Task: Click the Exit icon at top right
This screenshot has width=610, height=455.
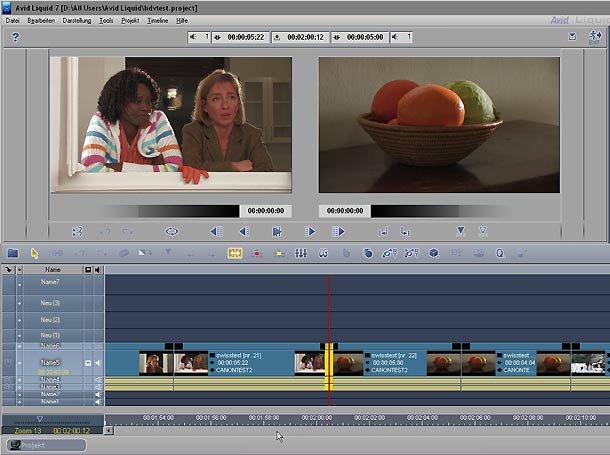Action: click(597, 37)
